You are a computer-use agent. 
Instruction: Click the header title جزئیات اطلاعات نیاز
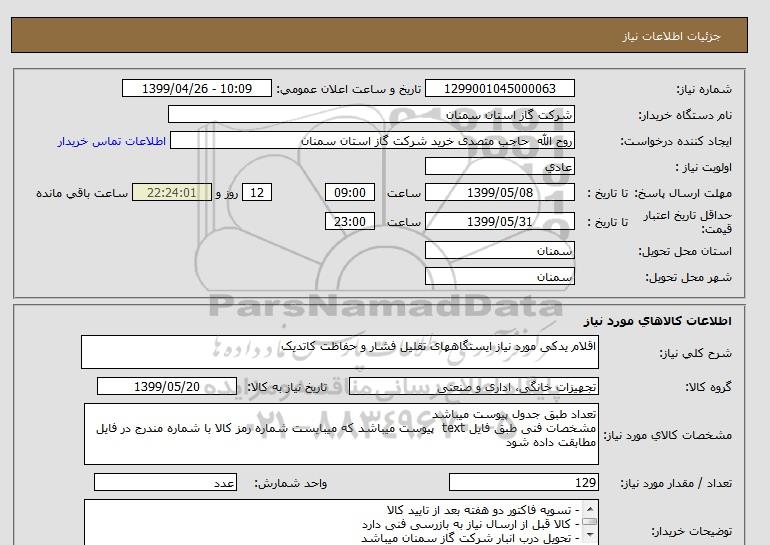tap(671, 36)
